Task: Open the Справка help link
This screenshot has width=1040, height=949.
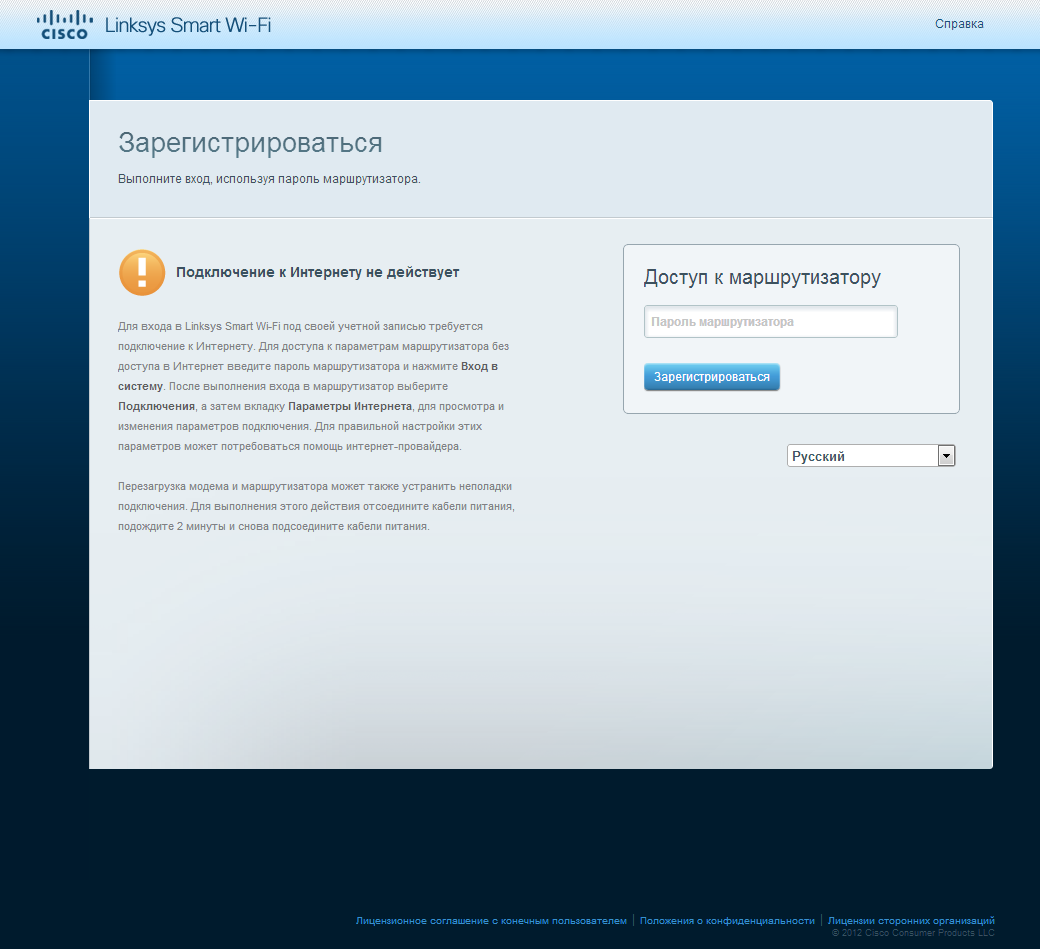Action: pyautogui.click(x=959, y=24)
